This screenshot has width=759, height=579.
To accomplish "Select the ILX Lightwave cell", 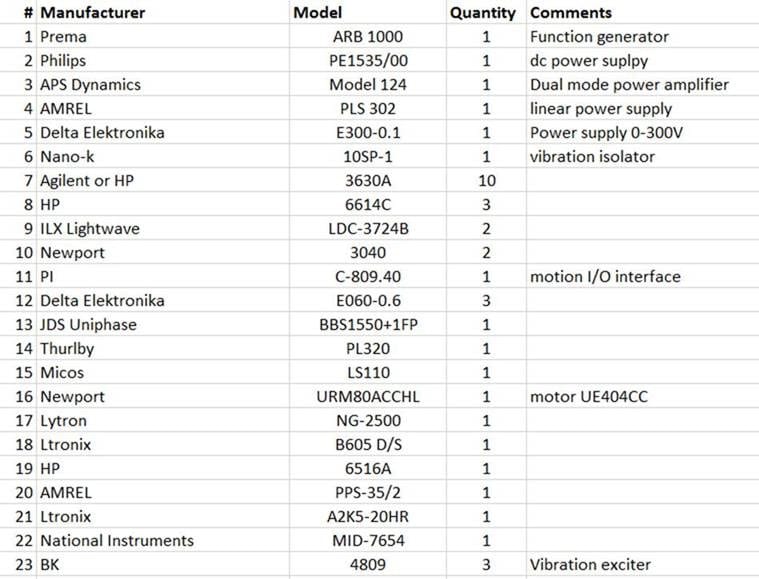I will (163, 229).
